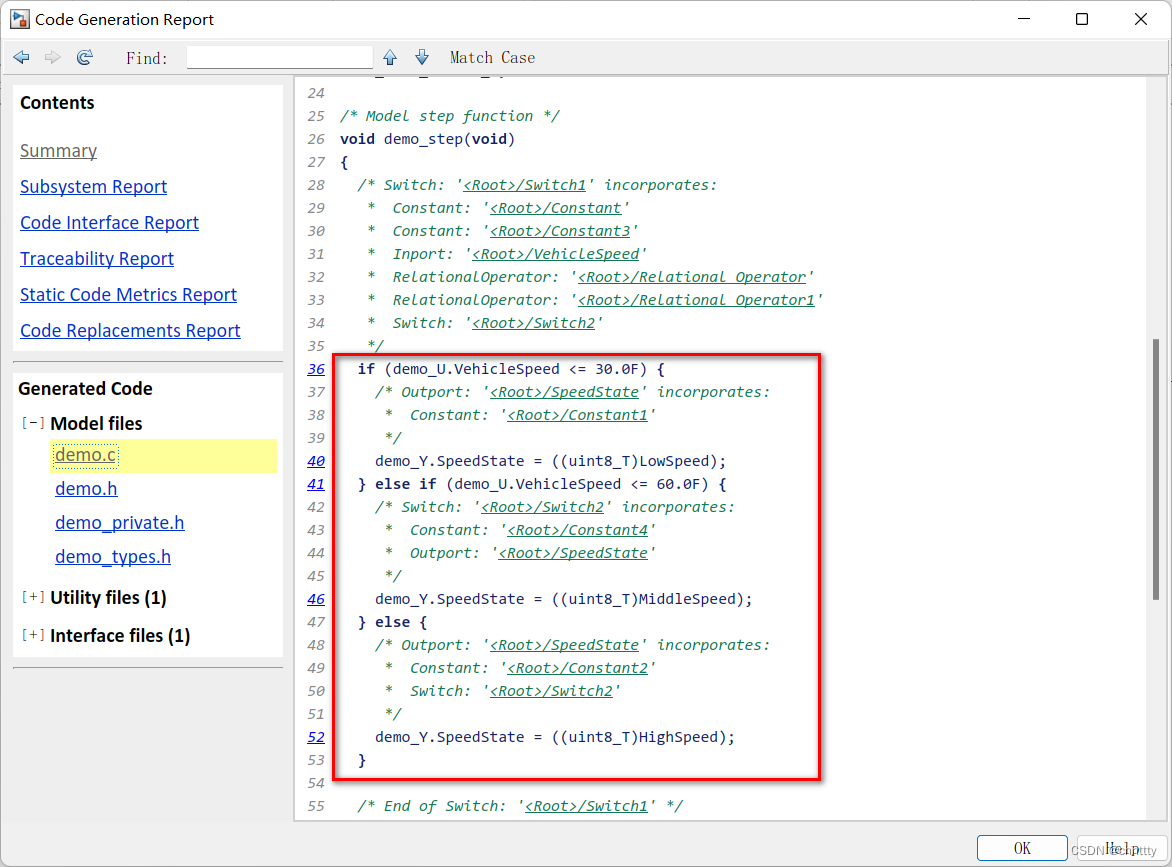Follow the <Root>/Constant1 link

click(577, 416)
